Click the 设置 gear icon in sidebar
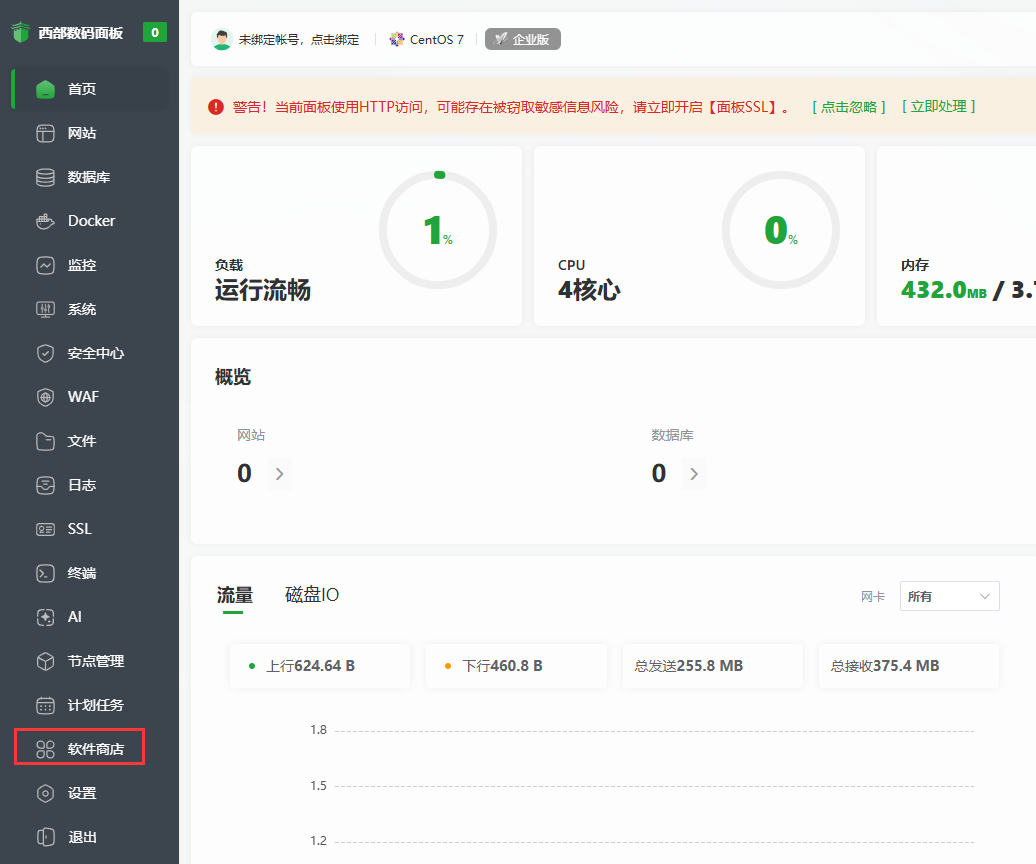The image size is (1036, 864). point(45,793)
